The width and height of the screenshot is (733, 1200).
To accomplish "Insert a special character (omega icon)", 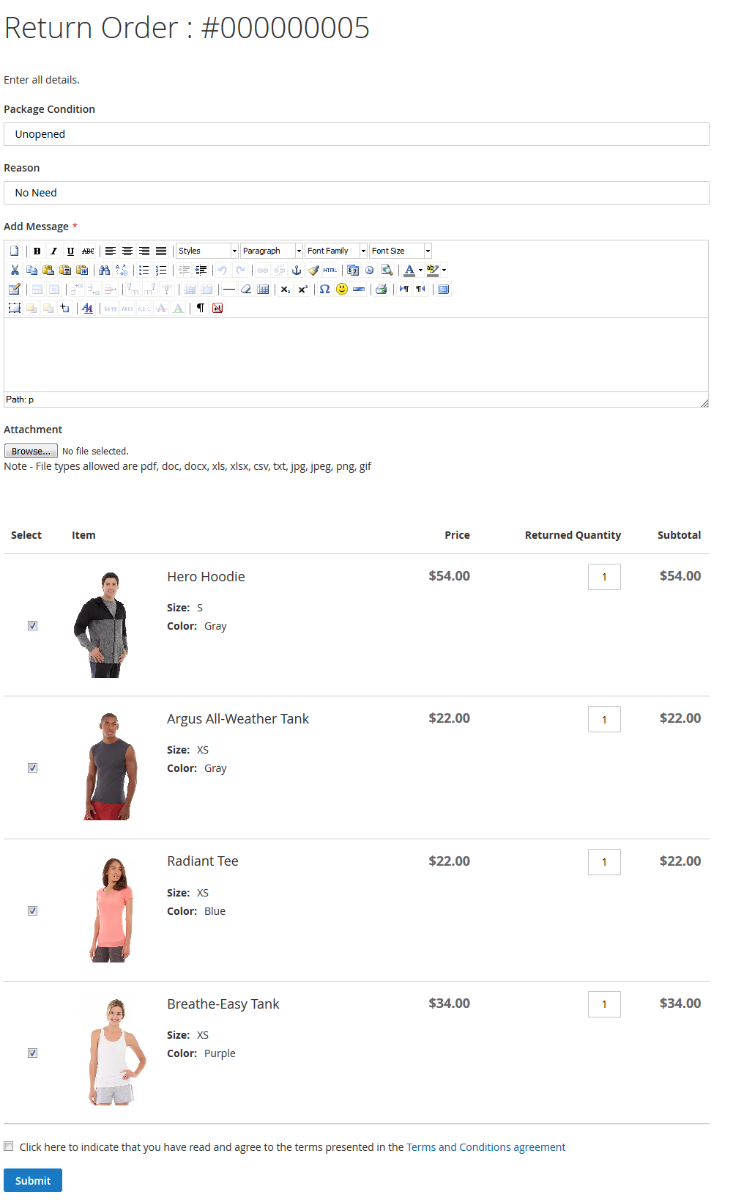I will [x=324, y=289].
